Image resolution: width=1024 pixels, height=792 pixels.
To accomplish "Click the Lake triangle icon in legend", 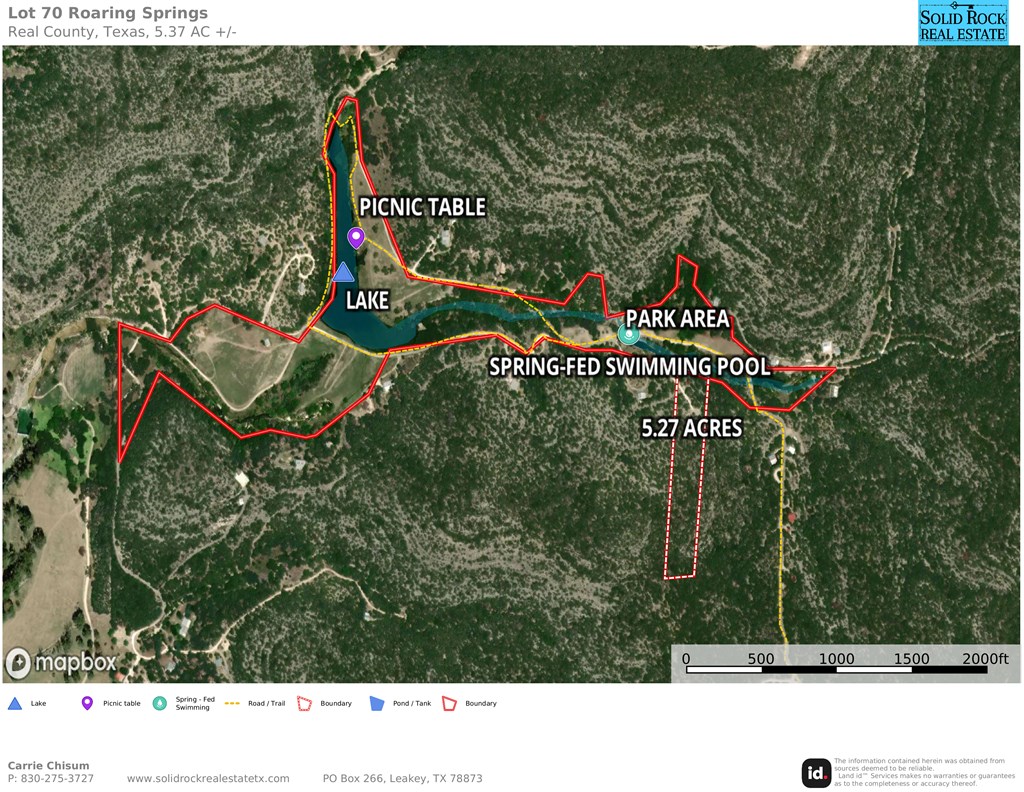I will [14, 703].
